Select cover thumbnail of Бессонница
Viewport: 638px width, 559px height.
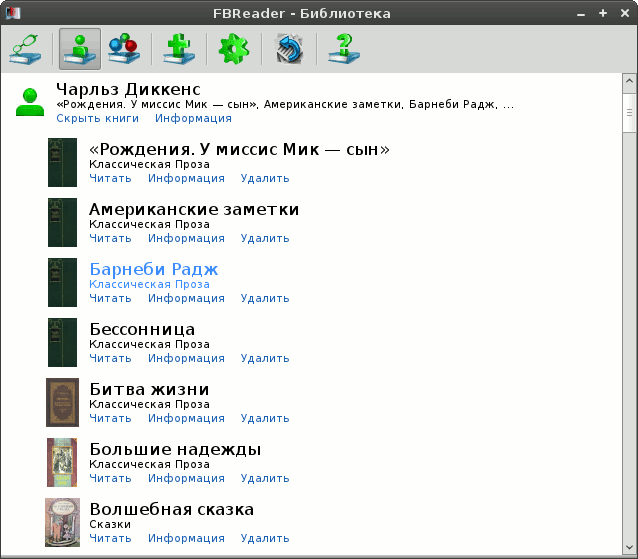(x=62, y=342)
